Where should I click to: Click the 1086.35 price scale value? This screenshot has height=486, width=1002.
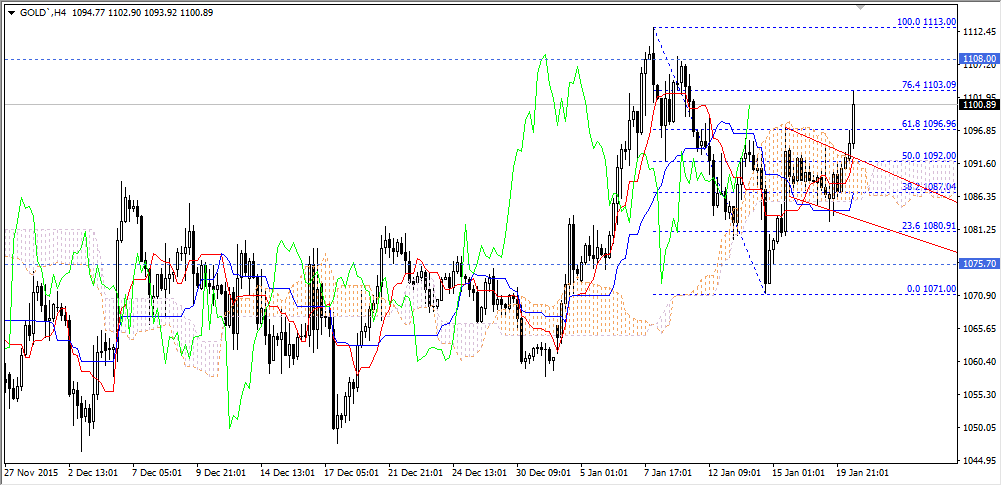(980, 197)
